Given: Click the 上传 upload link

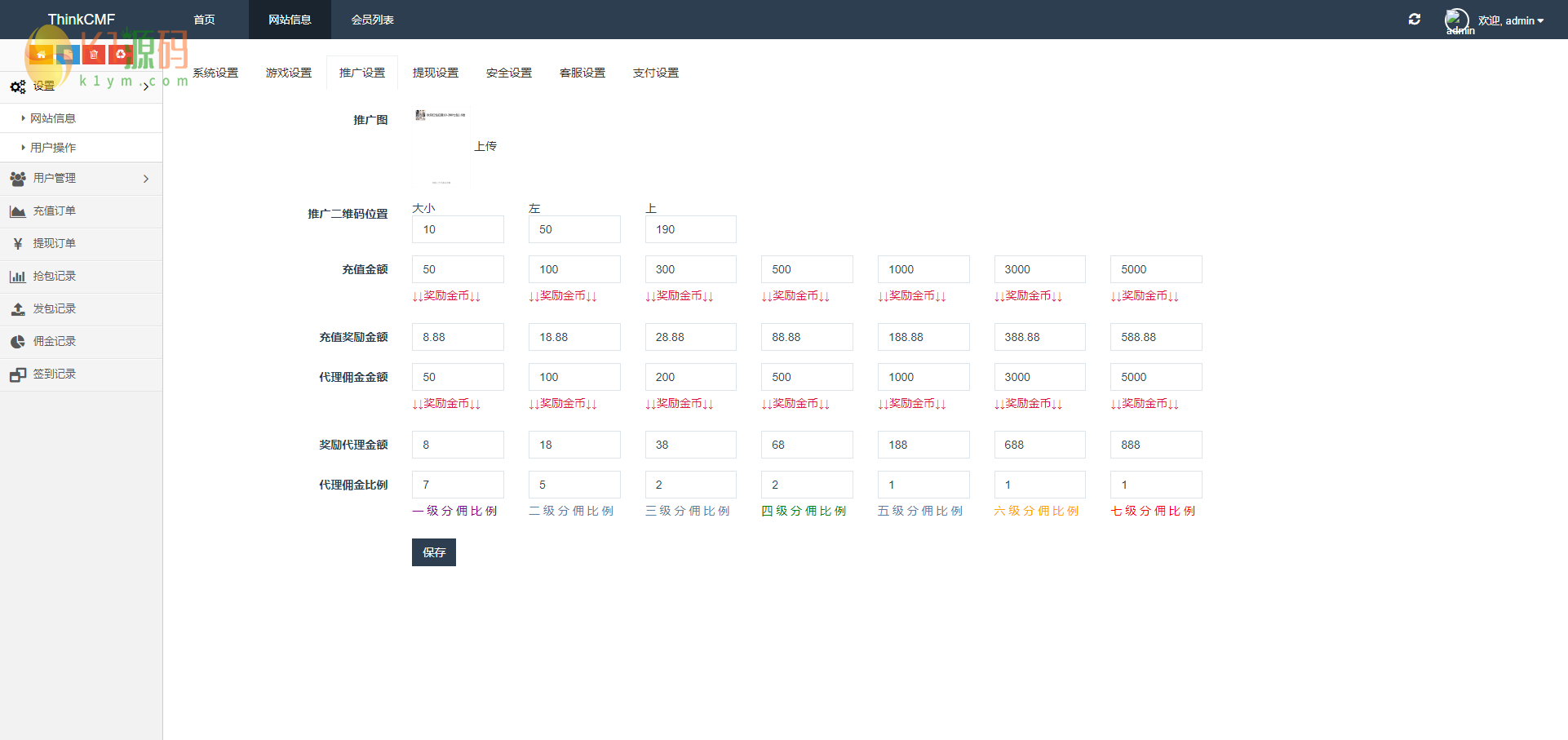Looking at the screenshot, I should click(485, 146).
